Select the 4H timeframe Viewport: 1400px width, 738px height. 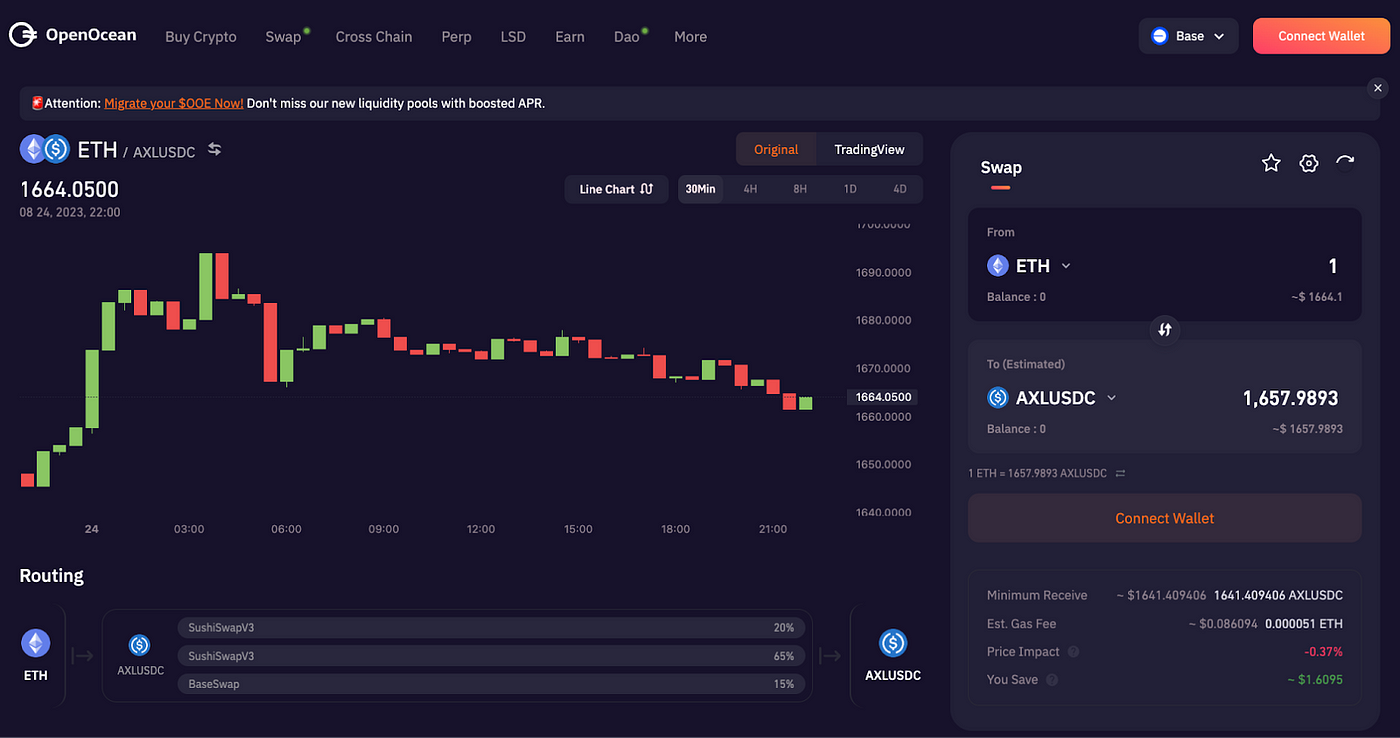(750, 189)
